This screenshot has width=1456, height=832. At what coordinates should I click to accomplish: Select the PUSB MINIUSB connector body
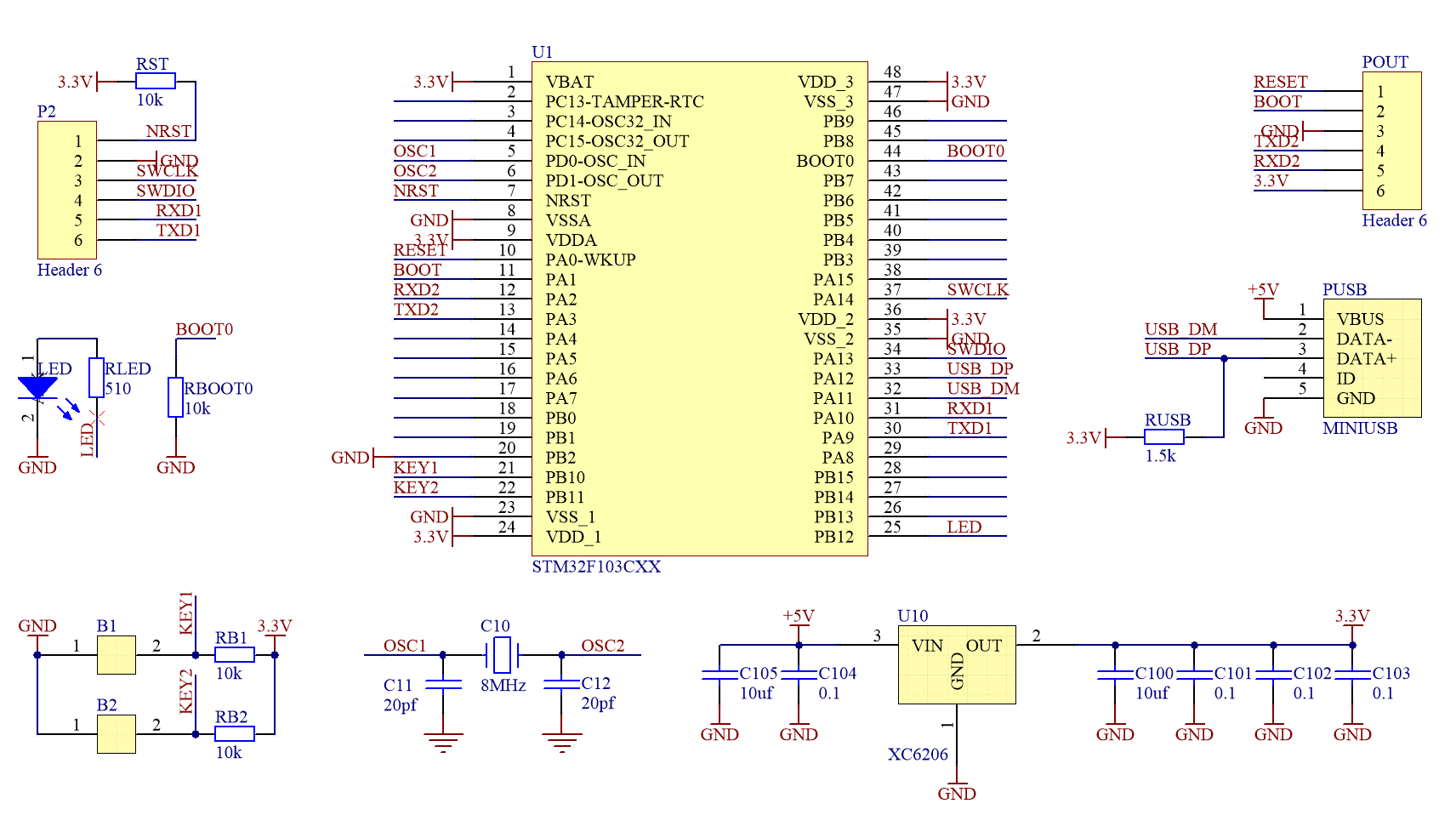point(1372,358)
